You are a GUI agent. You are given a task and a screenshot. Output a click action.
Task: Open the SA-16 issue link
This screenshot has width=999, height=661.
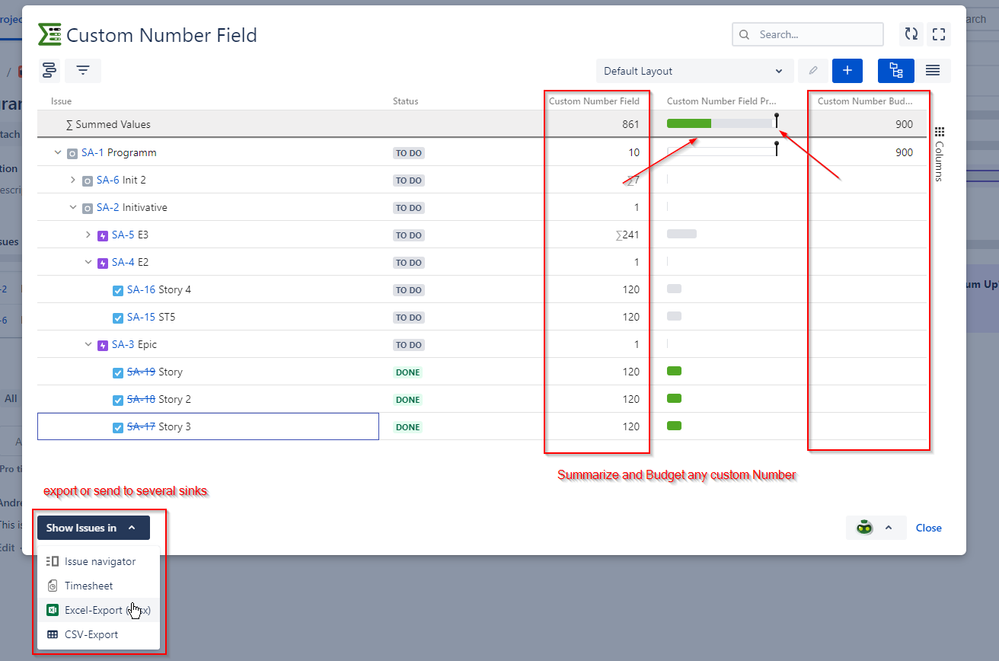click(x=141, y=289)
